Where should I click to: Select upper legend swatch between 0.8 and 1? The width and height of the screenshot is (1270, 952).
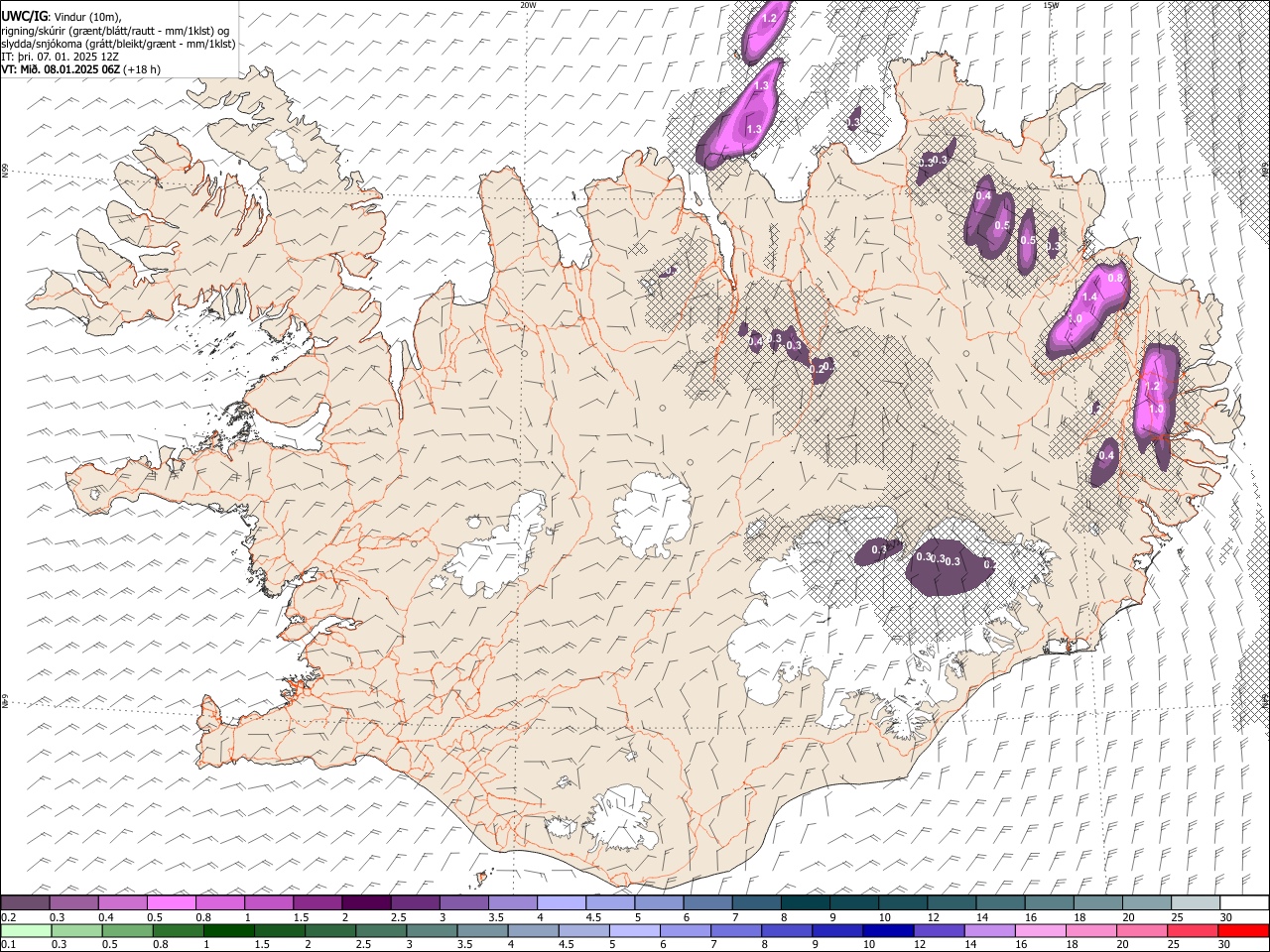click(219, 903)
